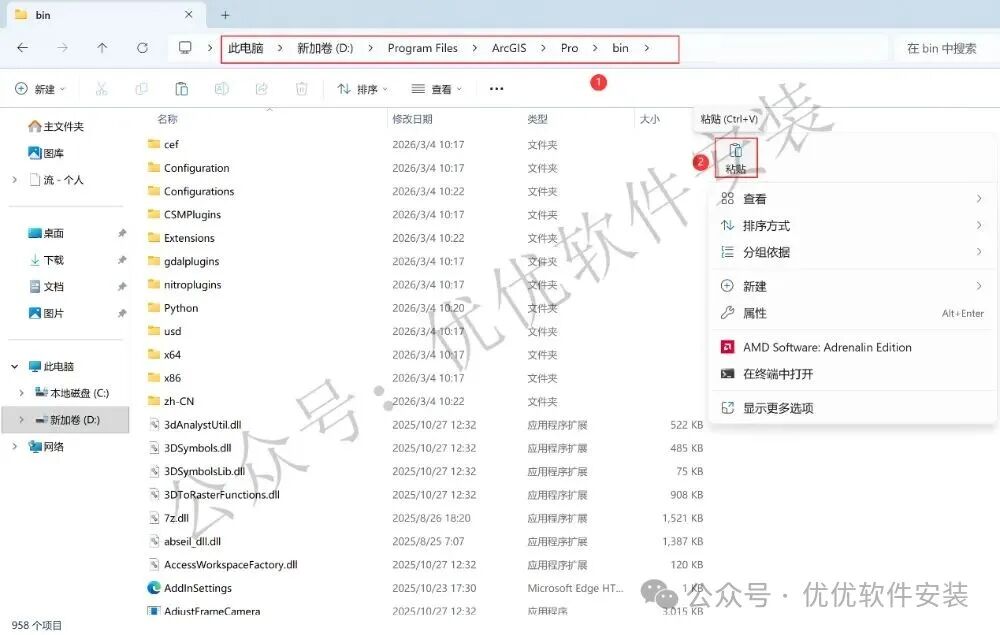1000x635 pixels.
Task: Expand 新加卷 (D:) tree node chevron
Action: 22,420
